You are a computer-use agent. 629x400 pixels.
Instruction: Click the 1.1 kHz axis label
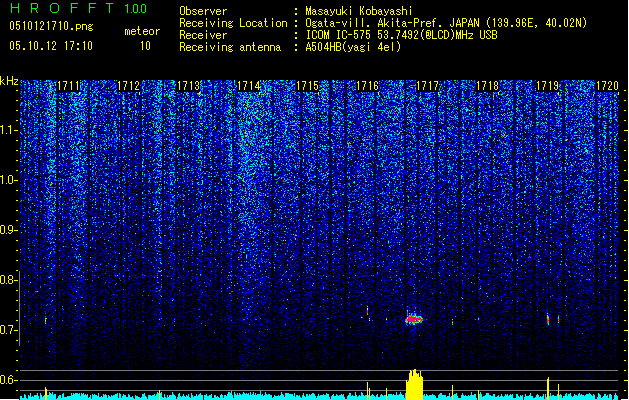[x=8, y=130]
